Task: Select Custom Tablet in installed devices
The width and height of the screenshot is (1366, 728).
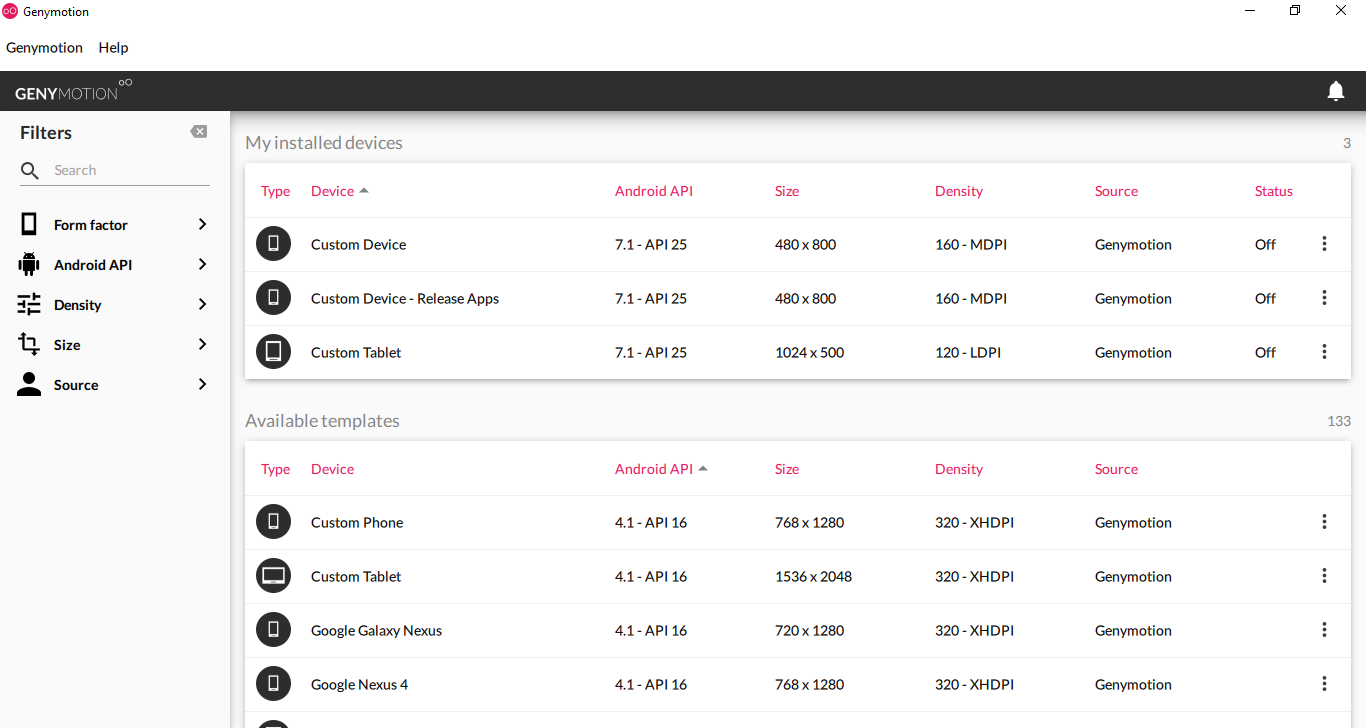Action: pos(356,352)
